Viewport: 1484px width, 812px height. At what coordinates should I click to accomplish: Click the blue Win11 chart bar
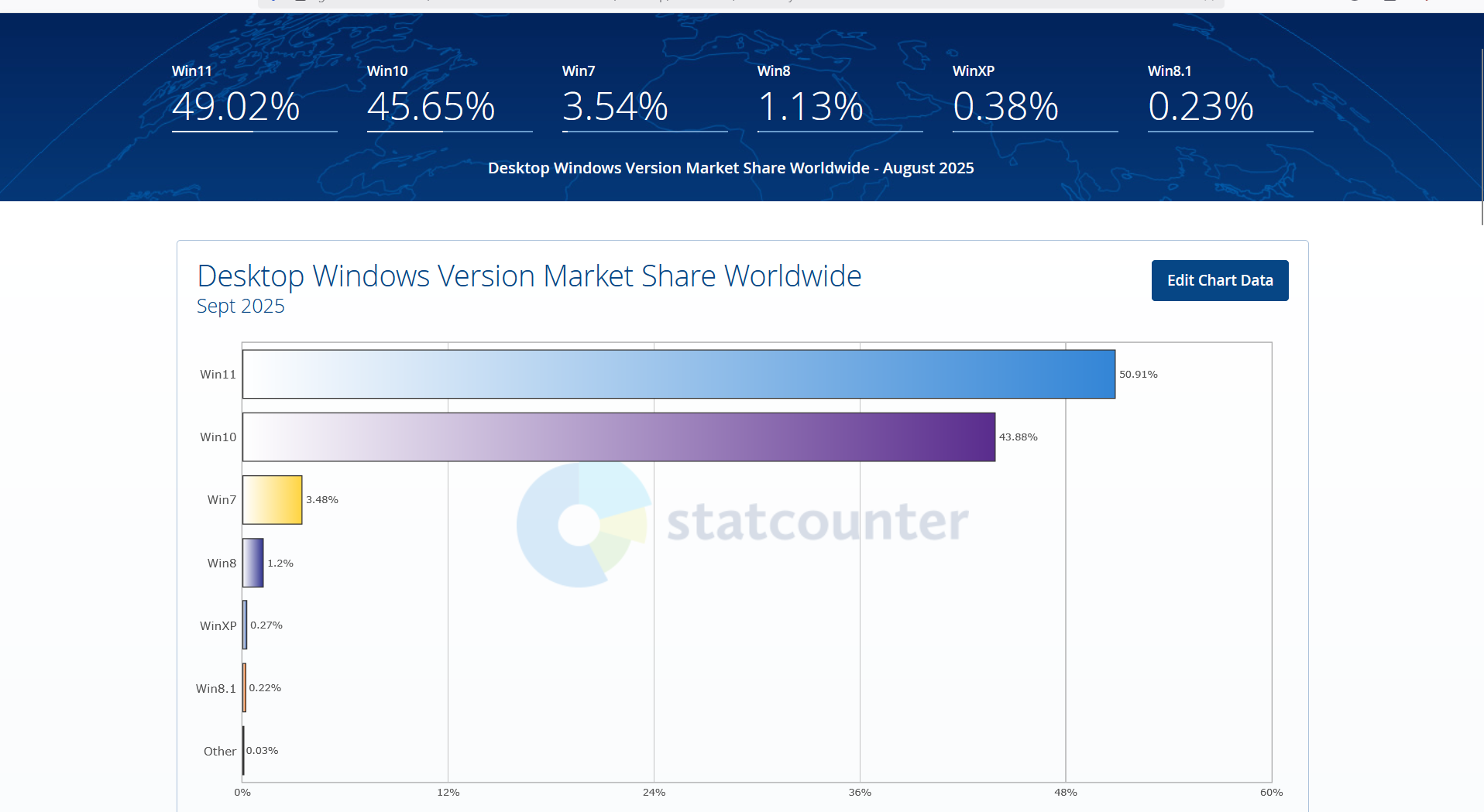pyautogui.click(x=678, y=374)
